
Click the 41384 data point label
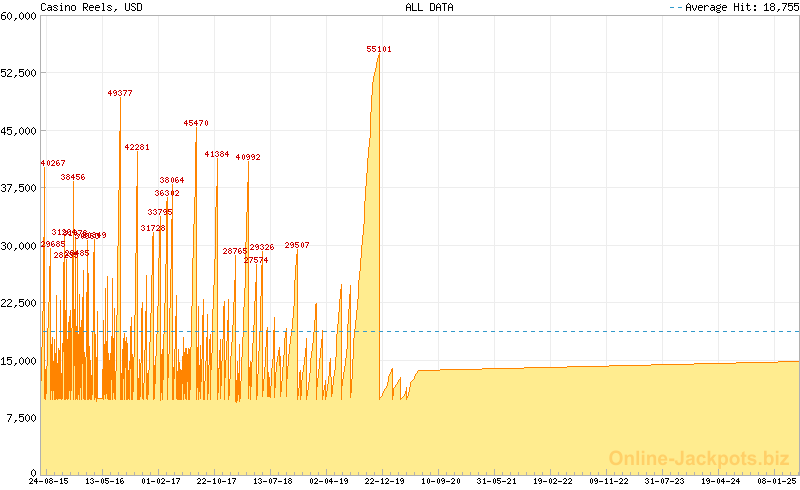click(x=217, y=154)
